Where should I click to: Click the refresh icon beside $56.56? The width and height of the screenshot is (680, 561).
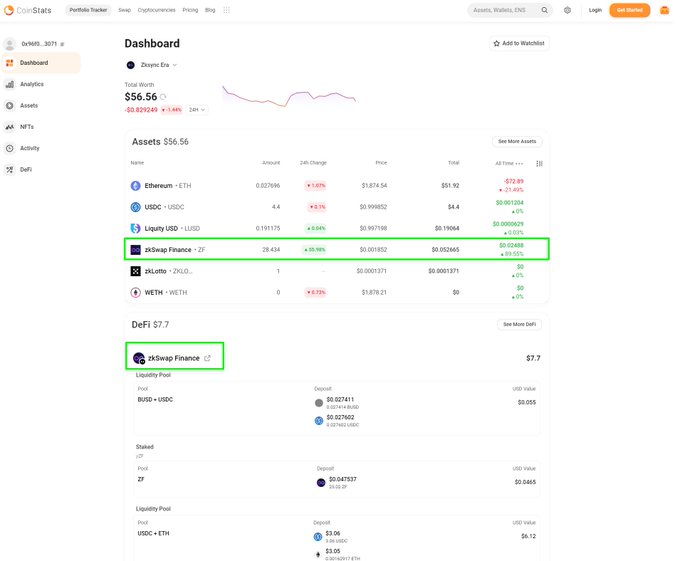tap(163, 97)
